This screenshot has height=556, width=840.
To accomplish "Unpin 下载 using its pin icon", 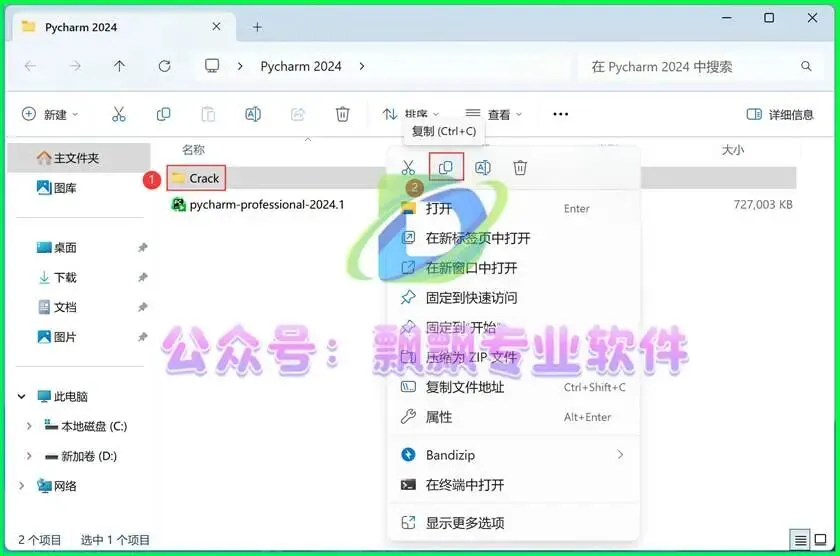I will coord(142,277).
